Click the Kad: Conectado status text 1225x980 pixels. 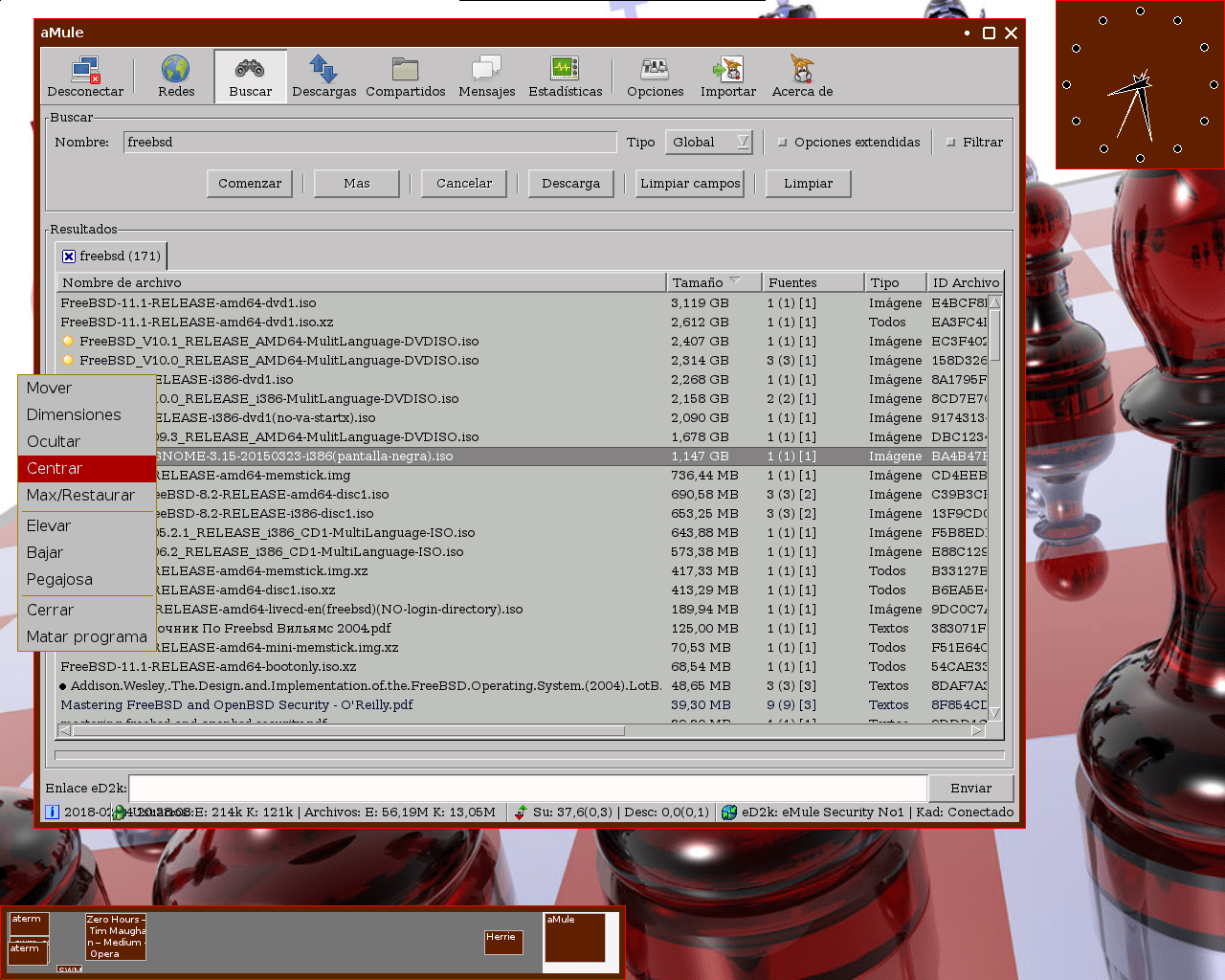[x=965, y=813]
